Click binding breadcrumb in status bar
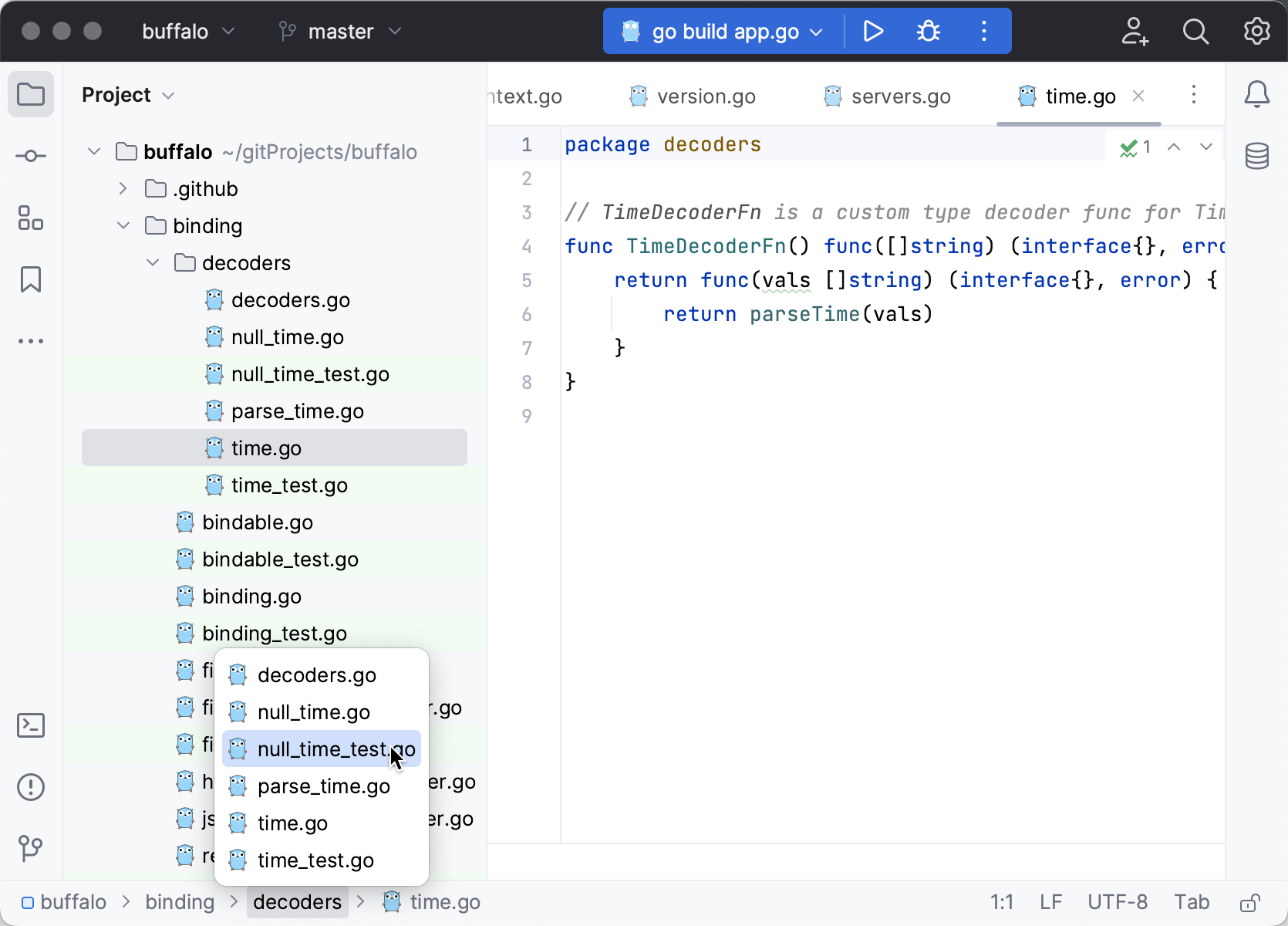This screenshot has width=1288, height=926. click(180, 901)
